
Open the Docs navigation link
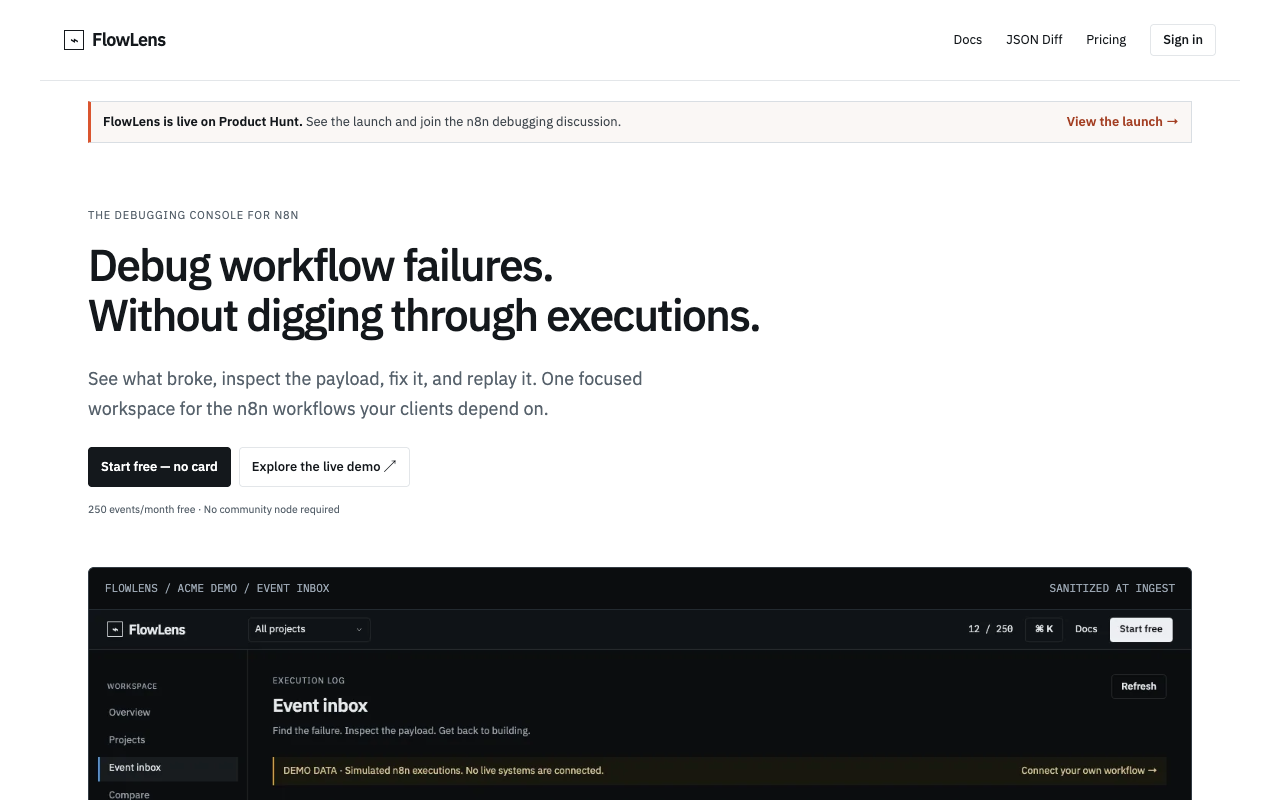coord(967,40)
